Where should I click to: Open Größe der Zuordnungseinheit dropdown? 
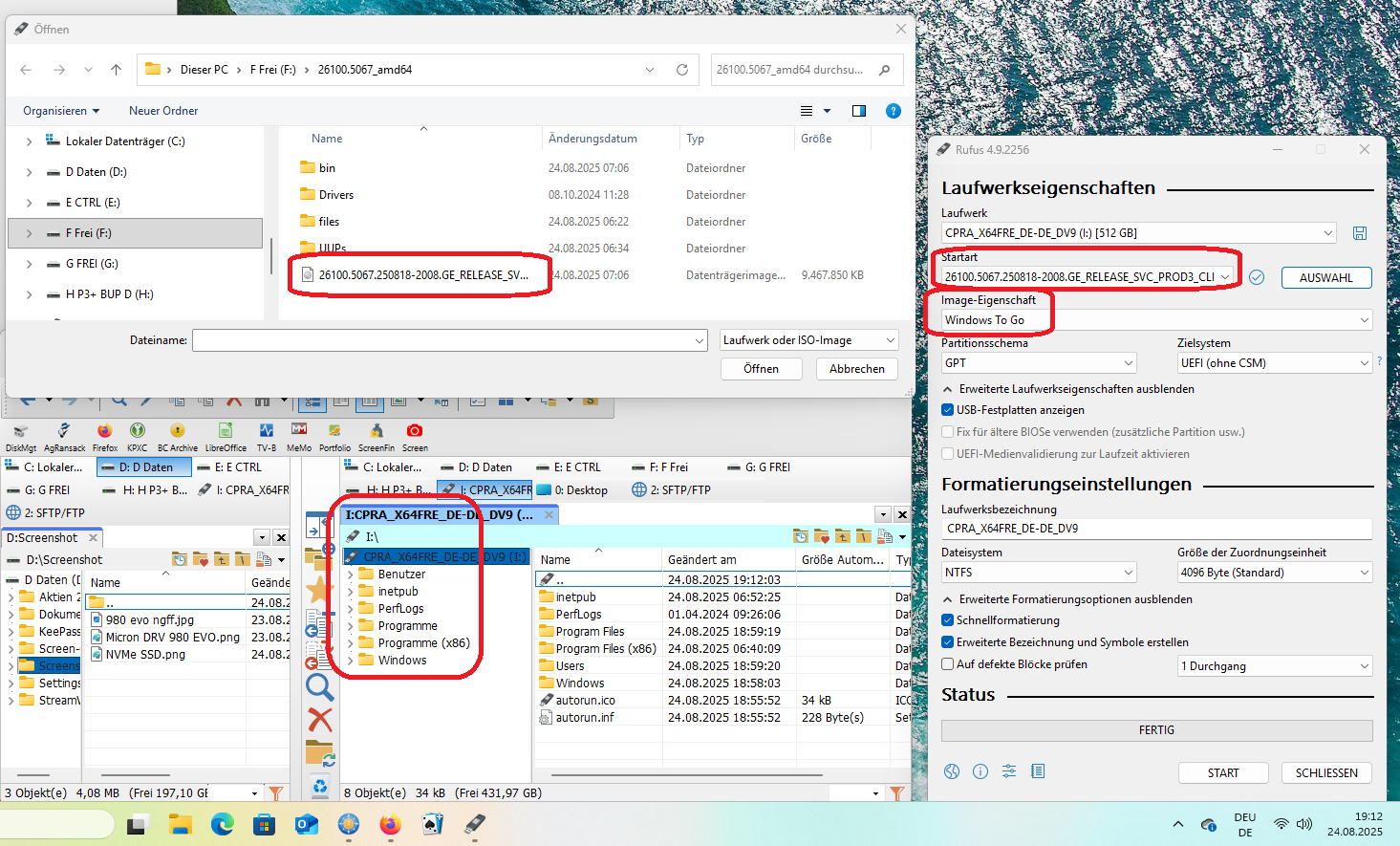[1275, 573]
